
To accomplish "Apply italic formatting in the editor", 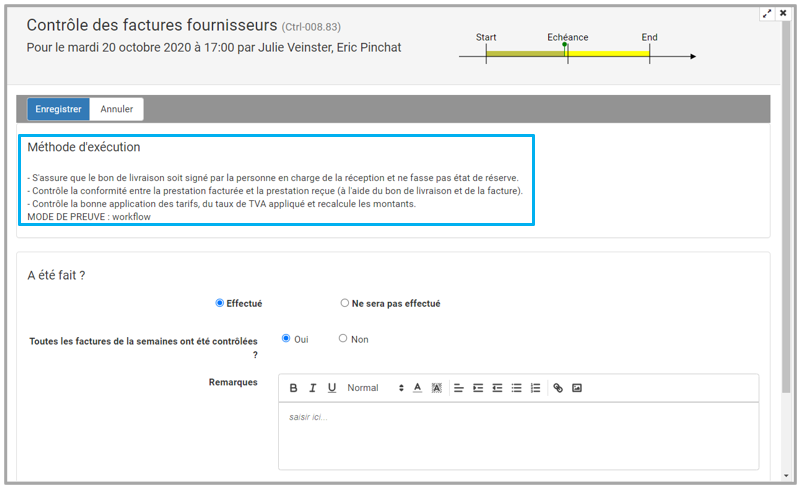I will tap(313, 388).
